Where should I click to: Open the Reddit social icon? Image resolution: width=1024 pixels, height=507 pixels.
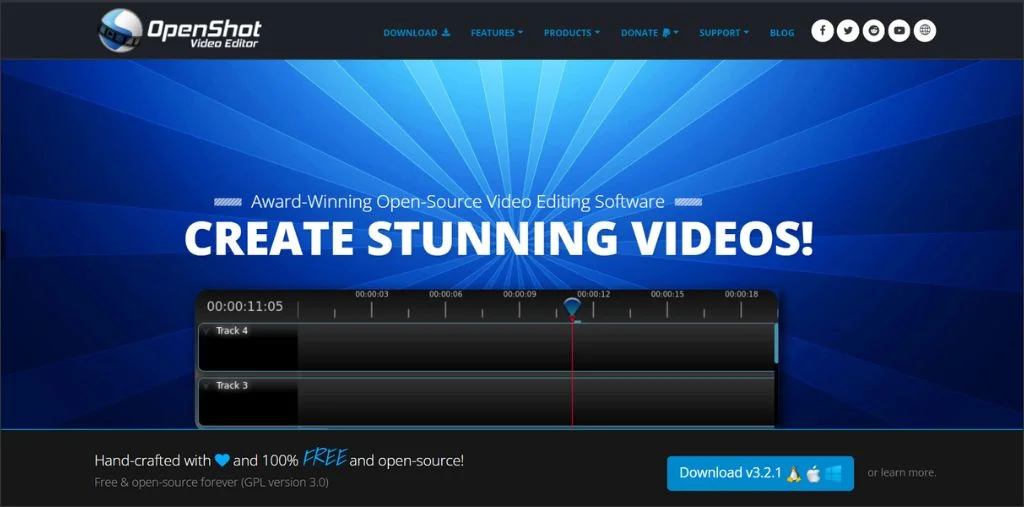click(x=873, y=31)
